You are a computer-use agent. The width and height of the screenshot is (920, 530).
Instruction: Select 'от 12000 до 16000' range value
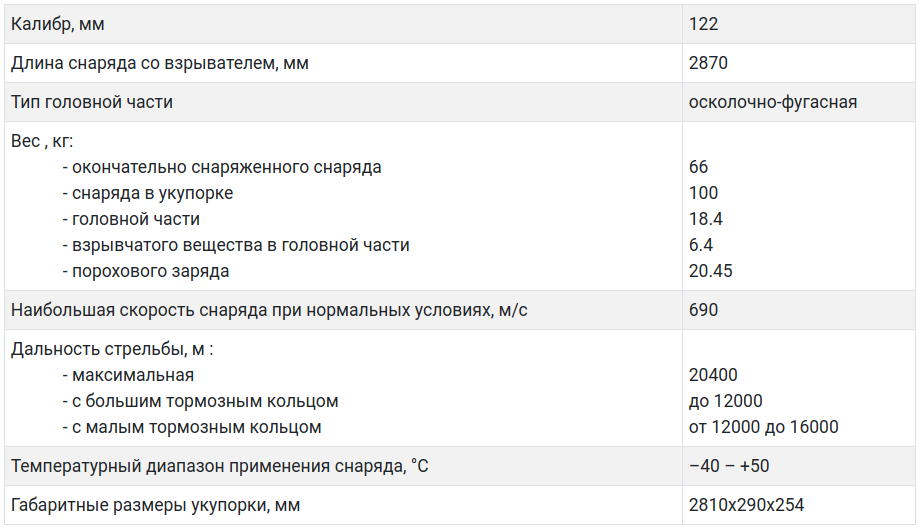pyautogui.click(x=763, y=427)
